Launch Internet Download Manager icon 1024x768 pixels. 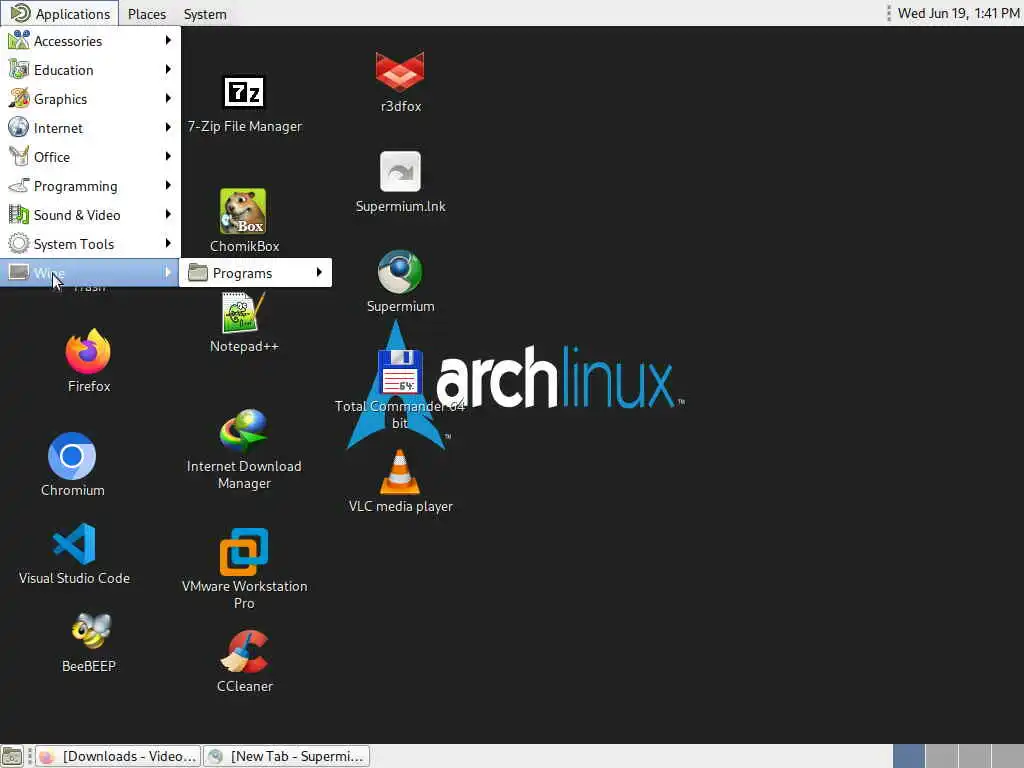pyautogui.click(x=244, y=432)
